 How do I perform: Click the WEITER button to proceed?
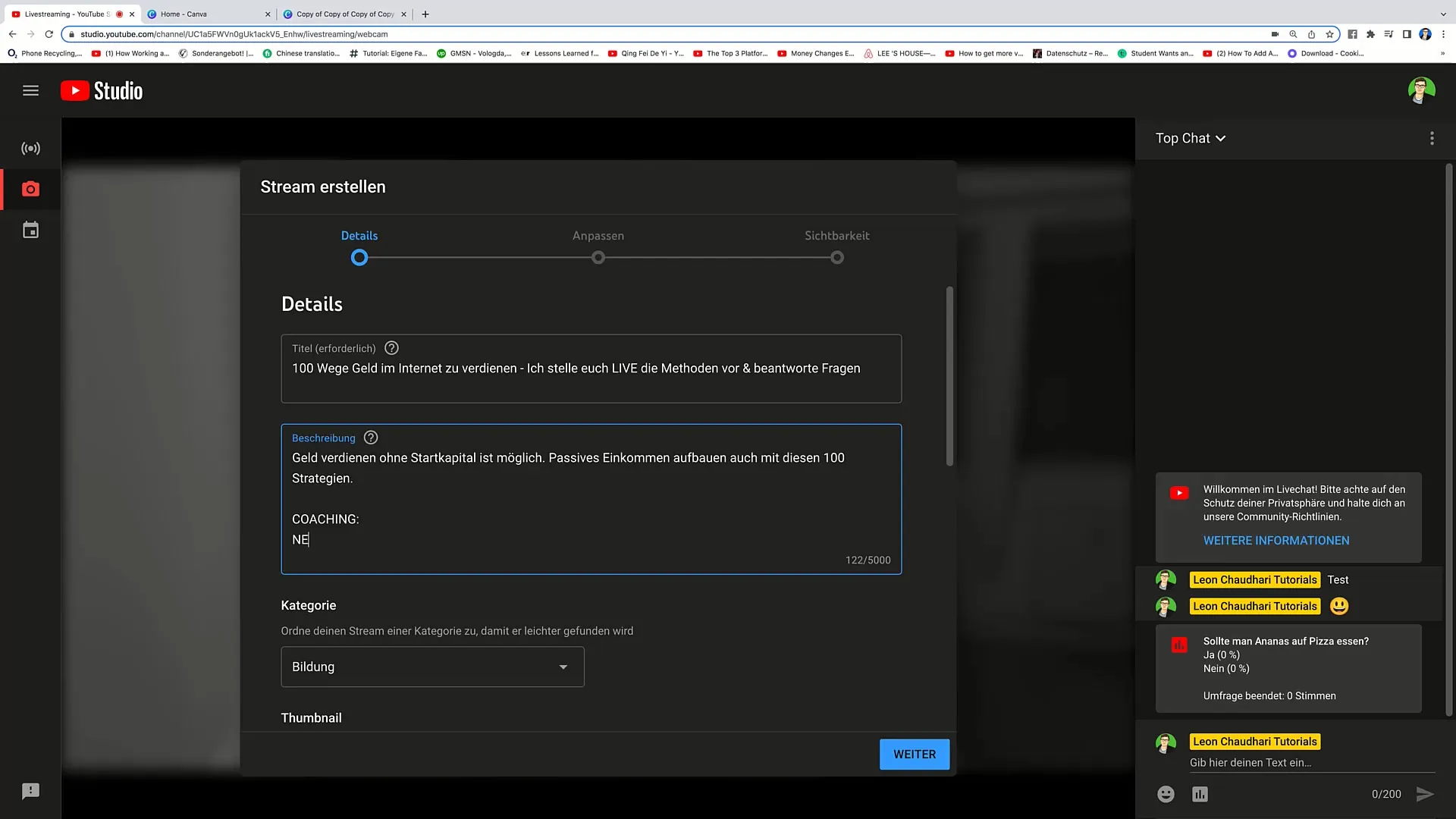914,753
